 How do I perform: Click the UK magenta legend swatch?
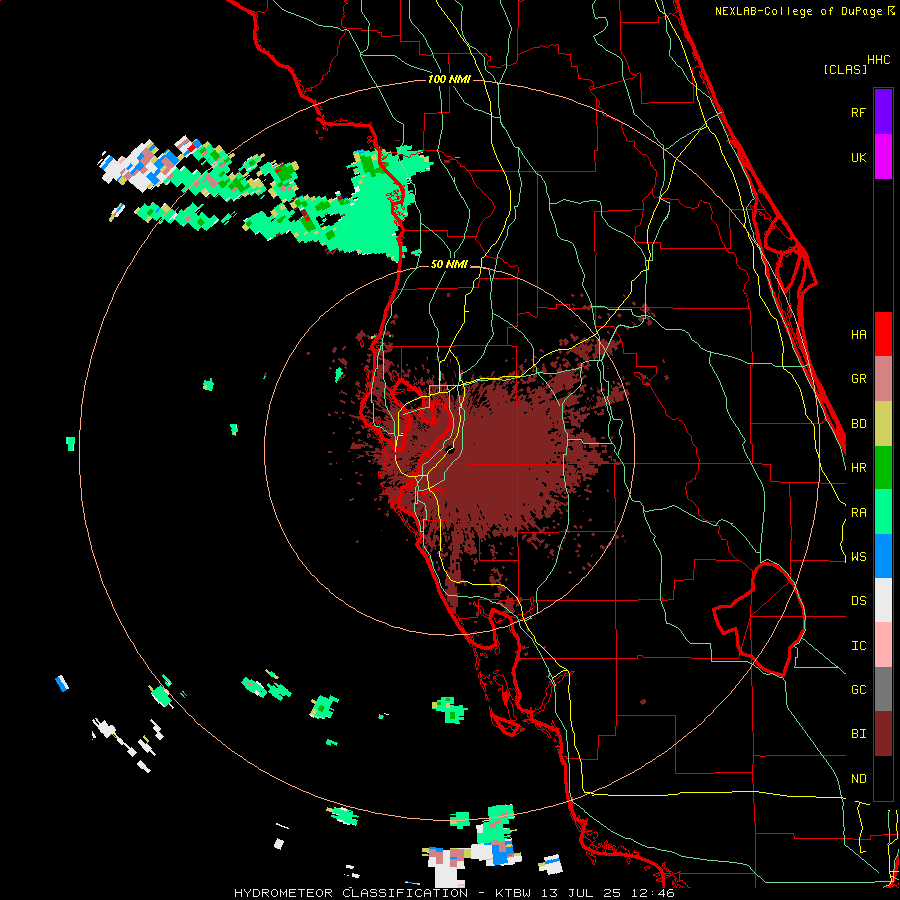pyautogui.click(x=883, y=157)
